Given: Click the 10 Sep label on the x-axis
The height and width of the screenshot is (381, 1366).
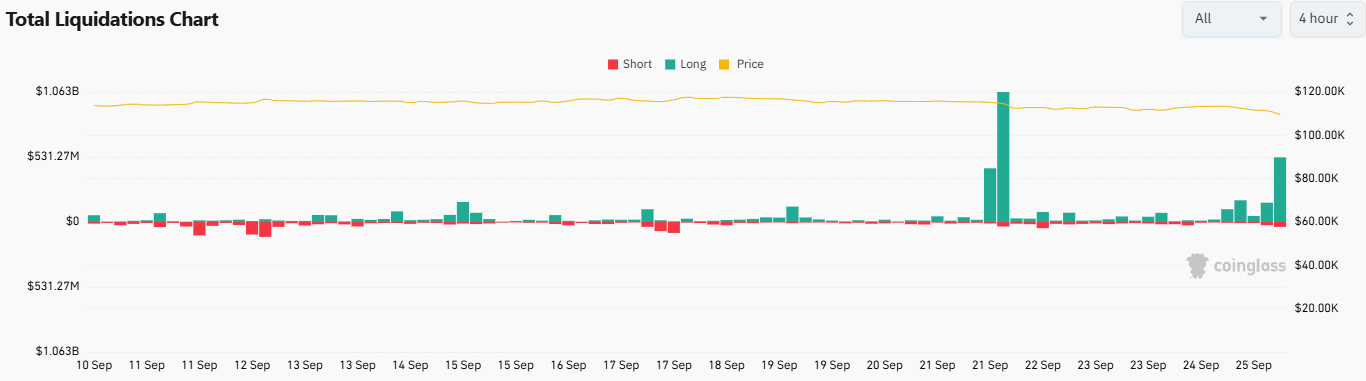Looking at the screenshot, I should coord(94,365).
